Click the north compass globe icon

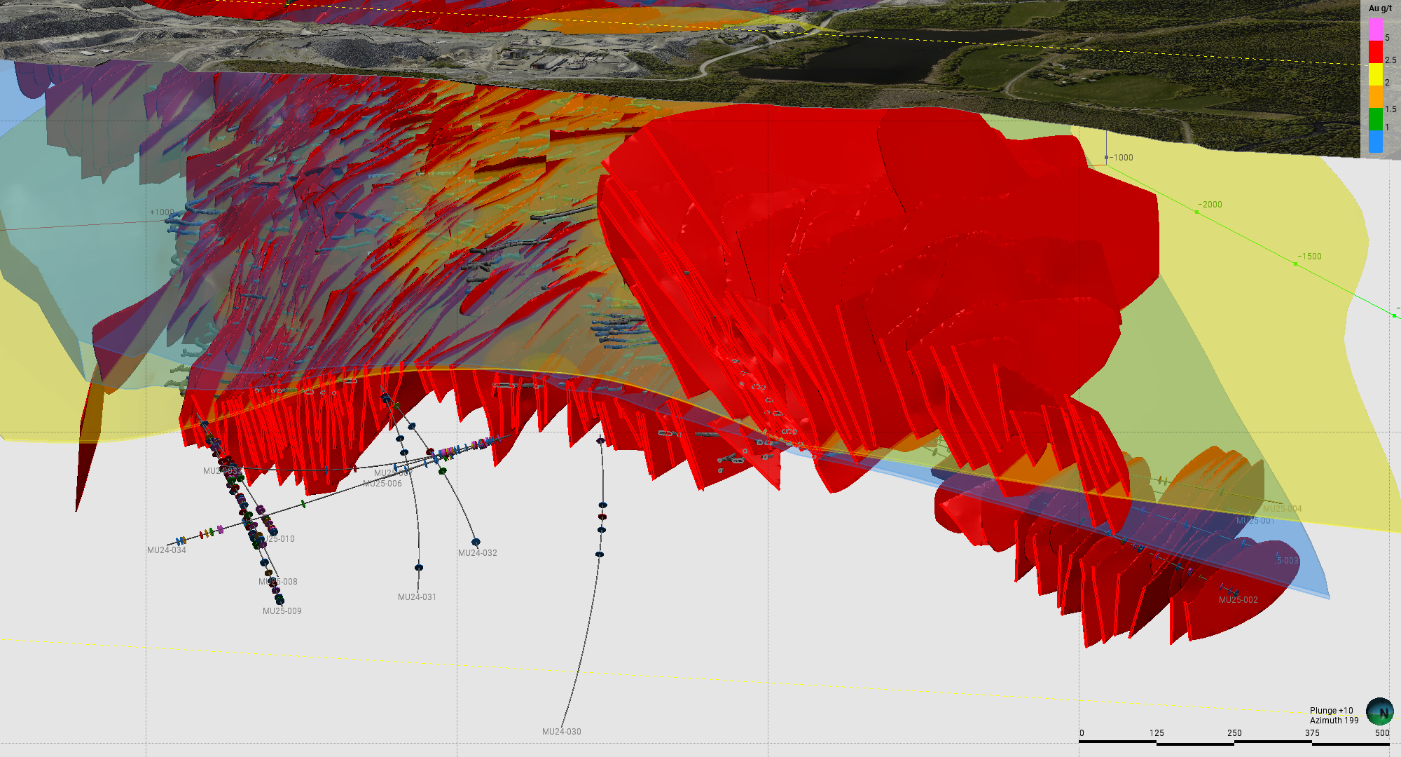coord(1380,711)
